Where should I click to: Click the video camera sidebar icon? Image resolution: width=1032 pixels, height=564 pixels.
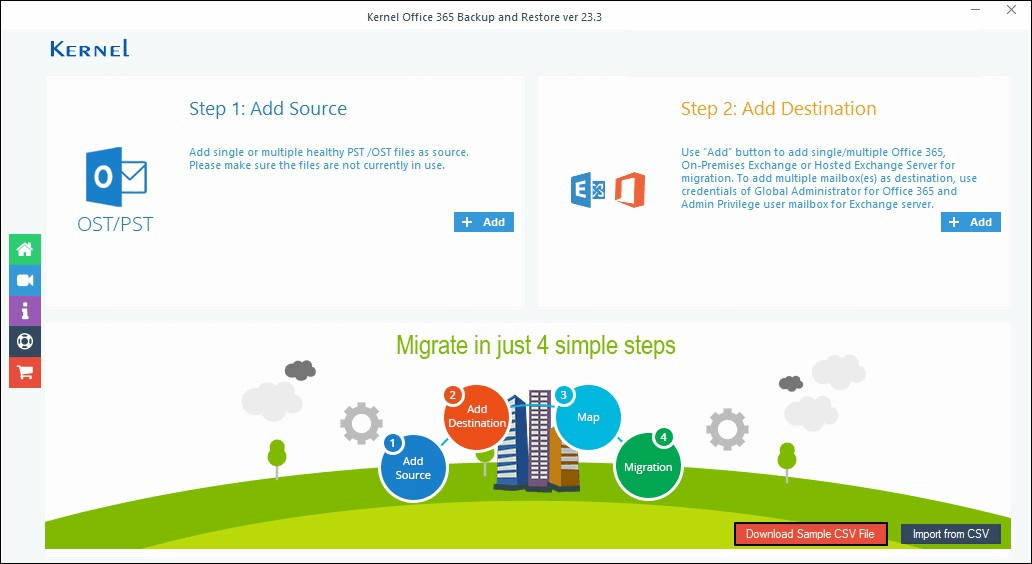25,280
